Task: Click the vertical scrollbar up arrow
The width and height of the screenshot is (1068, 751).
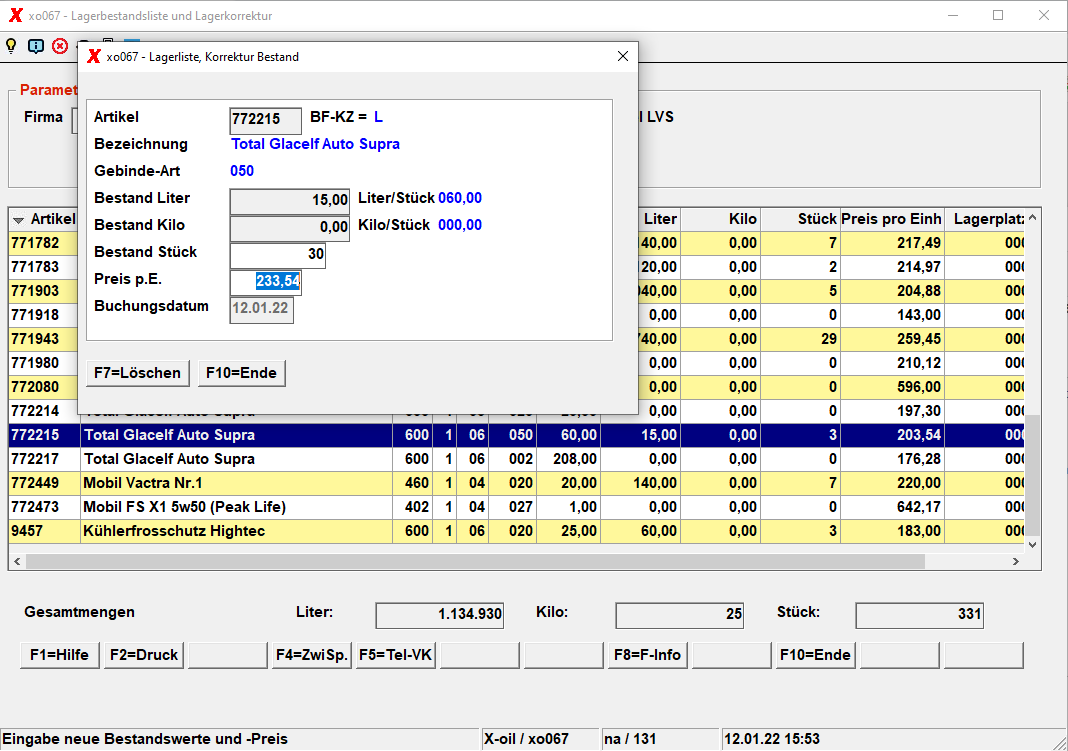Action: pyautogui.click(x=1033, y=218)
